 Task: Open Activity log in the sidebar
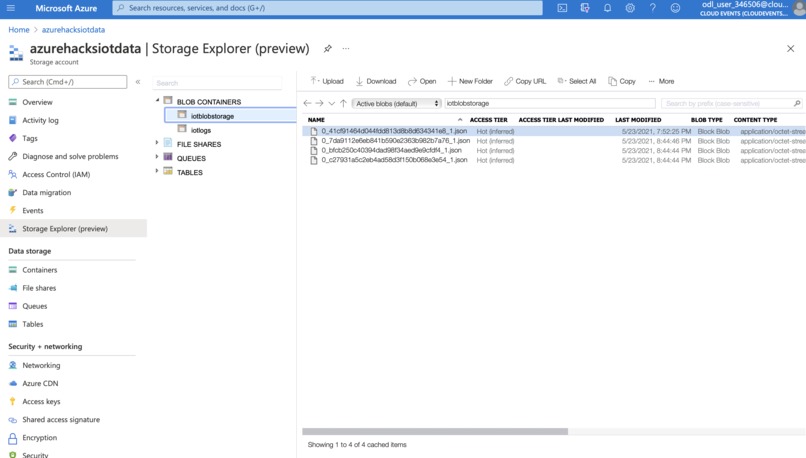pos(40,120)
